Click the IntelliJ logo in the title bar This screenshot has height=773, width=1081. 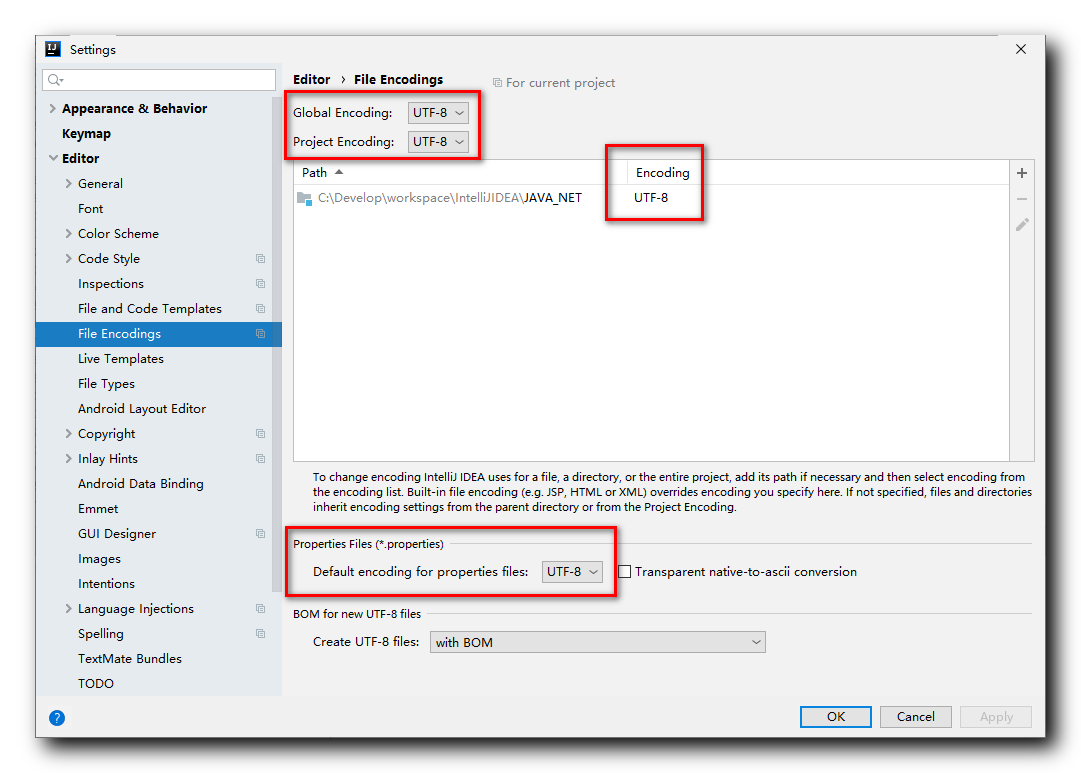[x=53, y=49]
